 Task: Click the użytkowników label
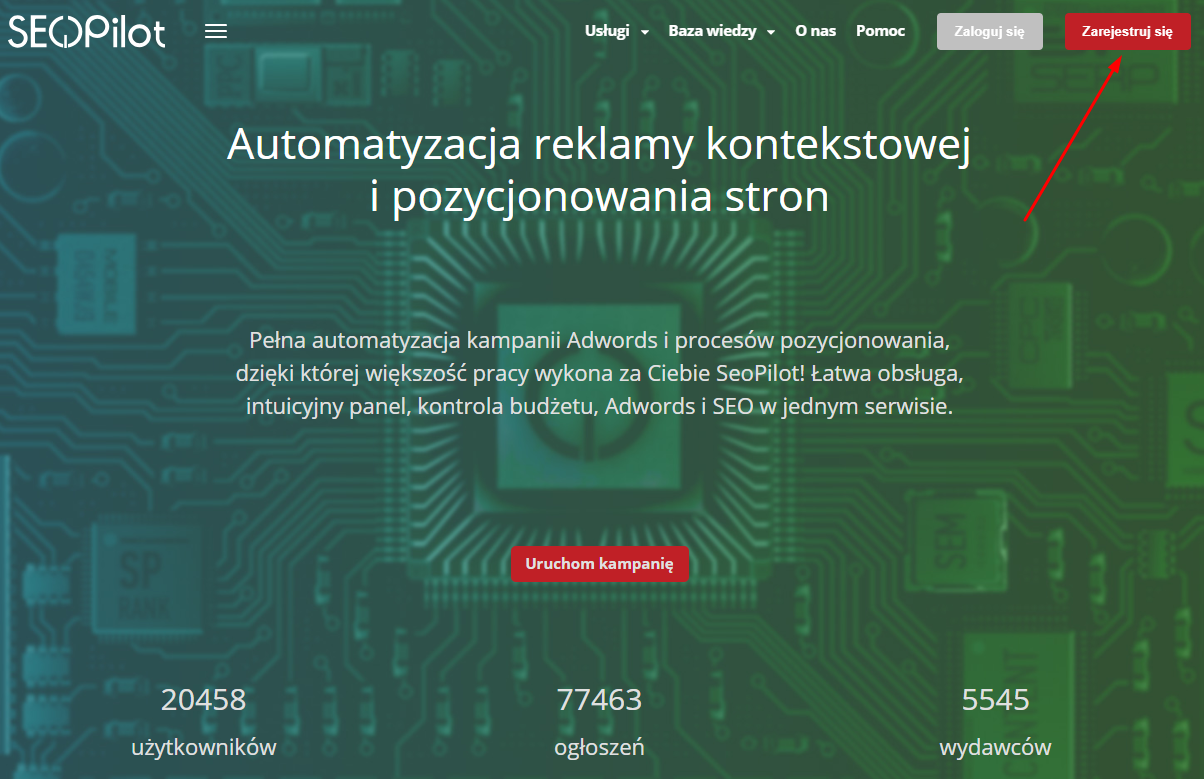(203, 747)
